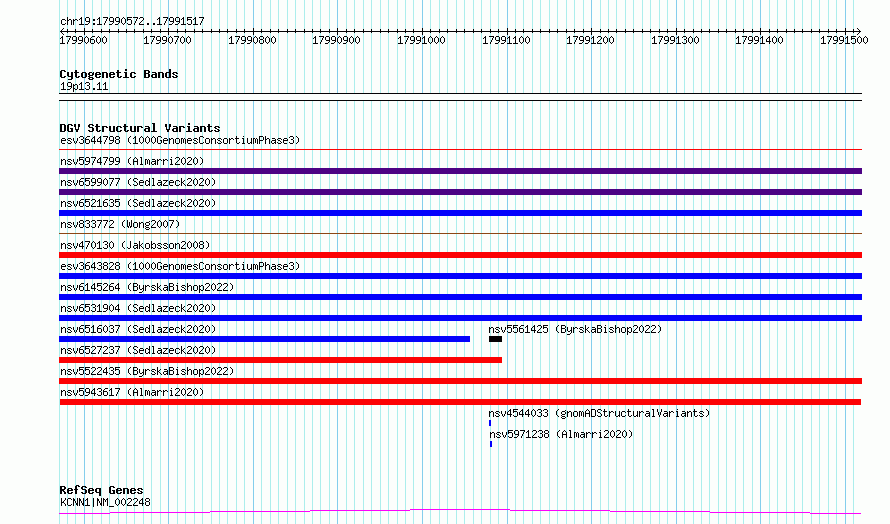Click the red bar of nsv470130
The height and width of the screenshot is (524, 890).
click(460, 255)
